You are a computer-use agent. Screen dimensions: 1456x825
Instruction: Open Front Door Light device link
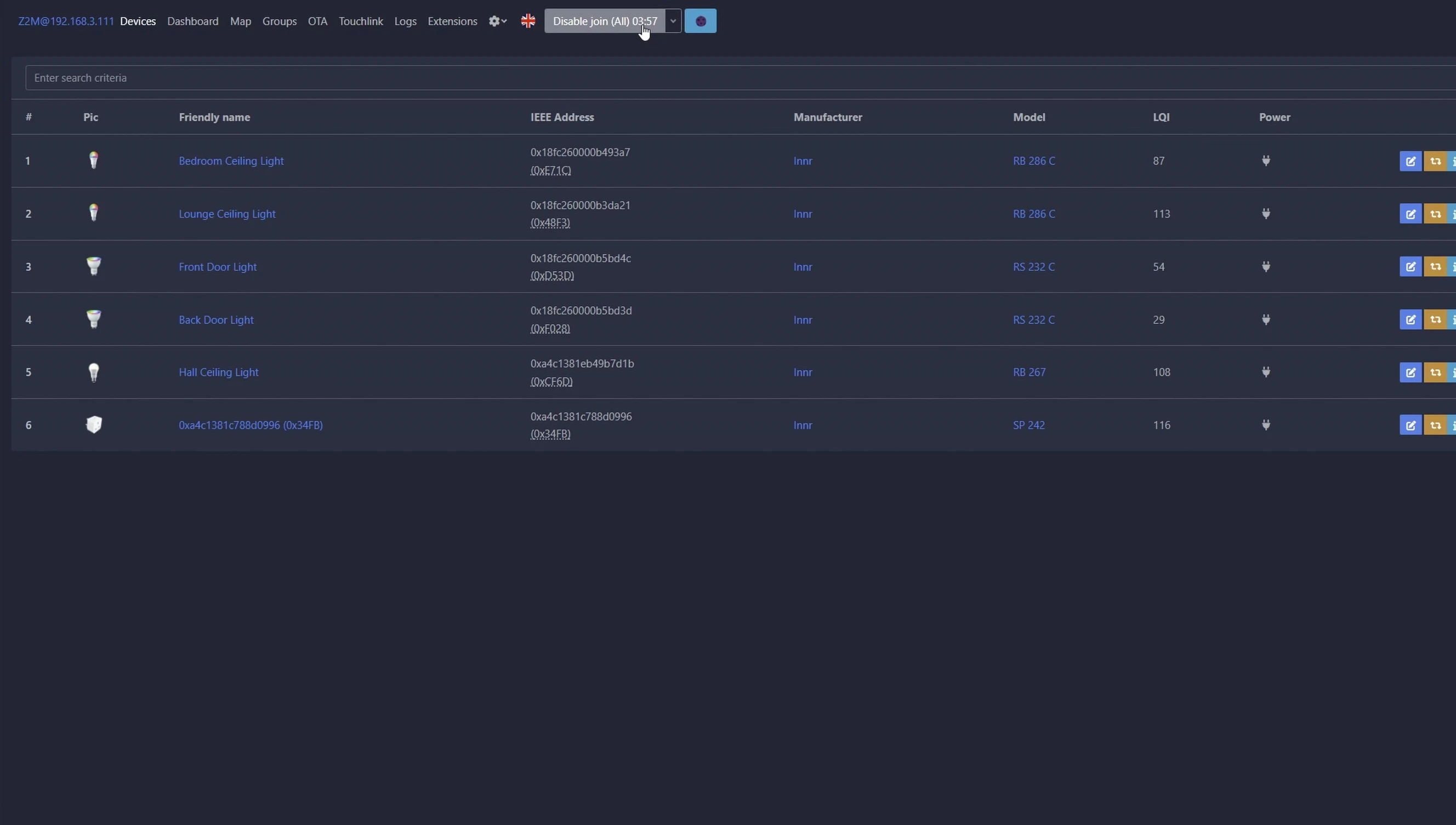click(218, 266)
